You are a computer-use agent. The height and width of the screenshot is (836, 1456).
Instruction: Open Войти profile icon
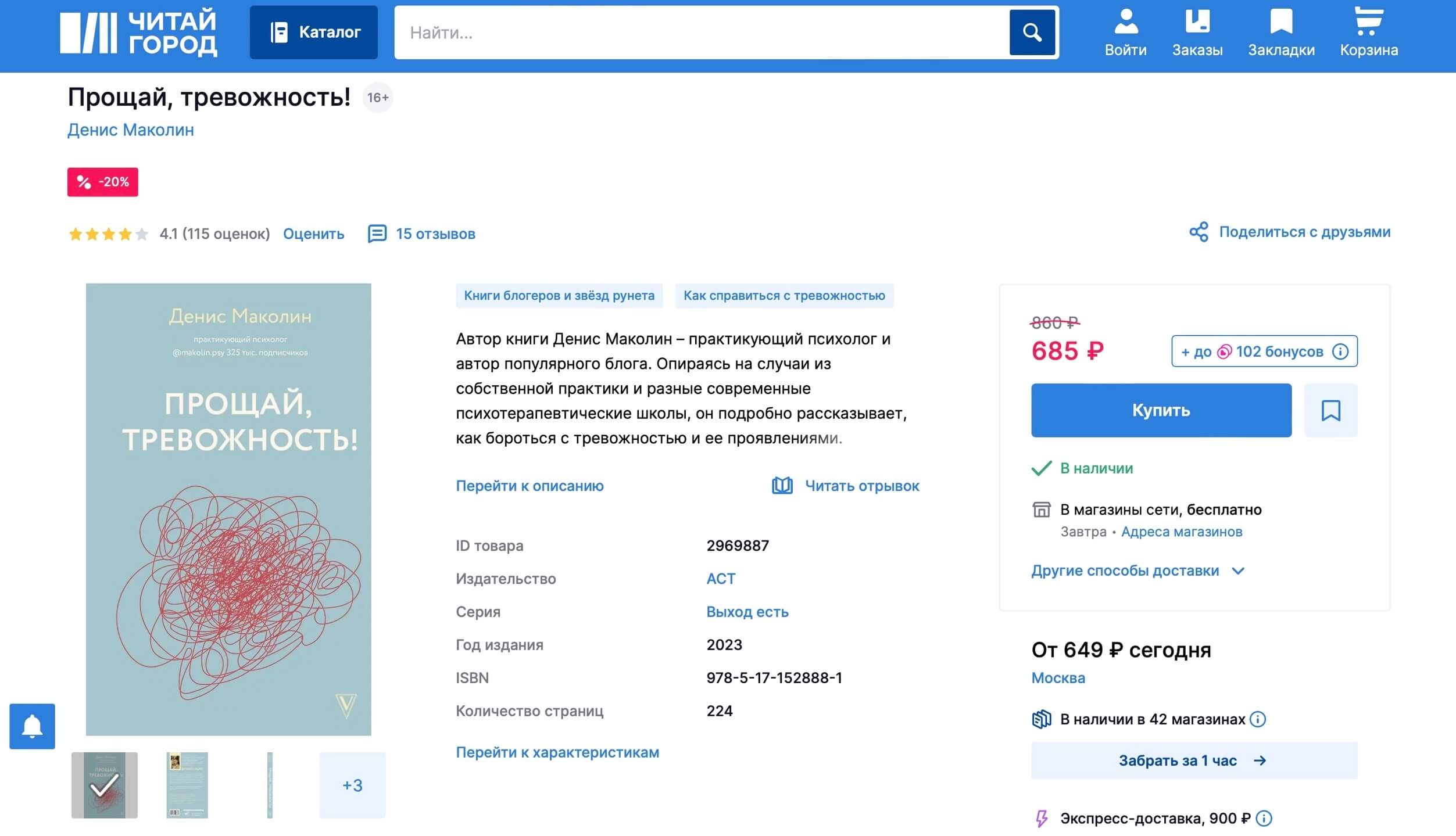(1126, 33)
